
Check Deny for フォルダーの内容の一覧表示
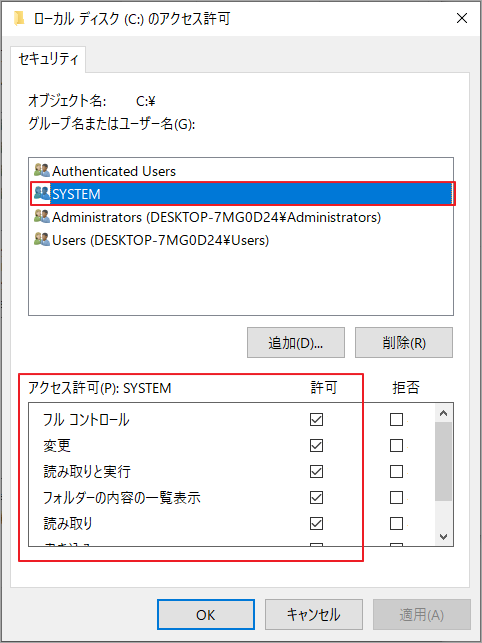[396, 497]
